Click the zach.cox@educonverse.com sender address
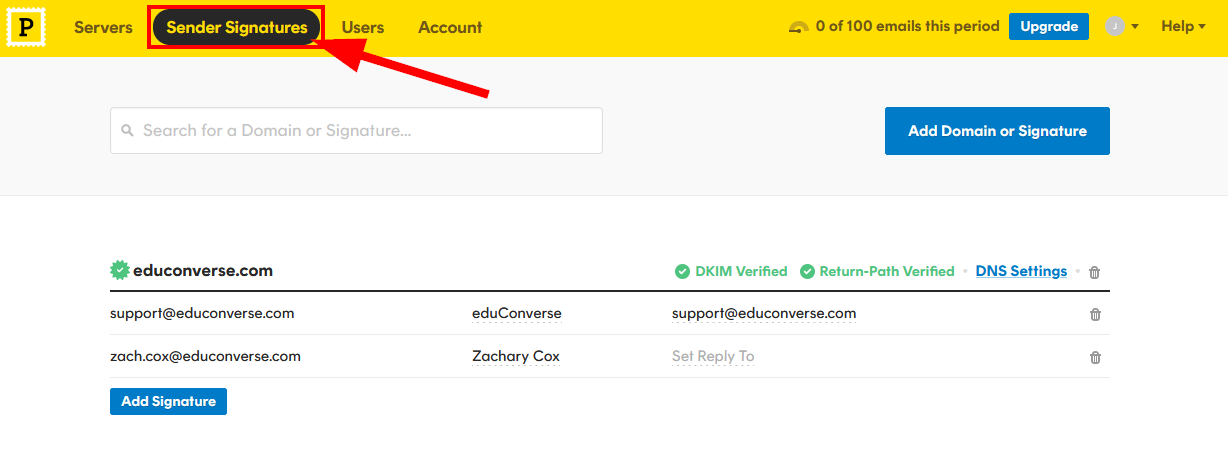Image resolution: width=1228 pixels, height=452 pixels. pyautogui.click(x=205, y=356)
